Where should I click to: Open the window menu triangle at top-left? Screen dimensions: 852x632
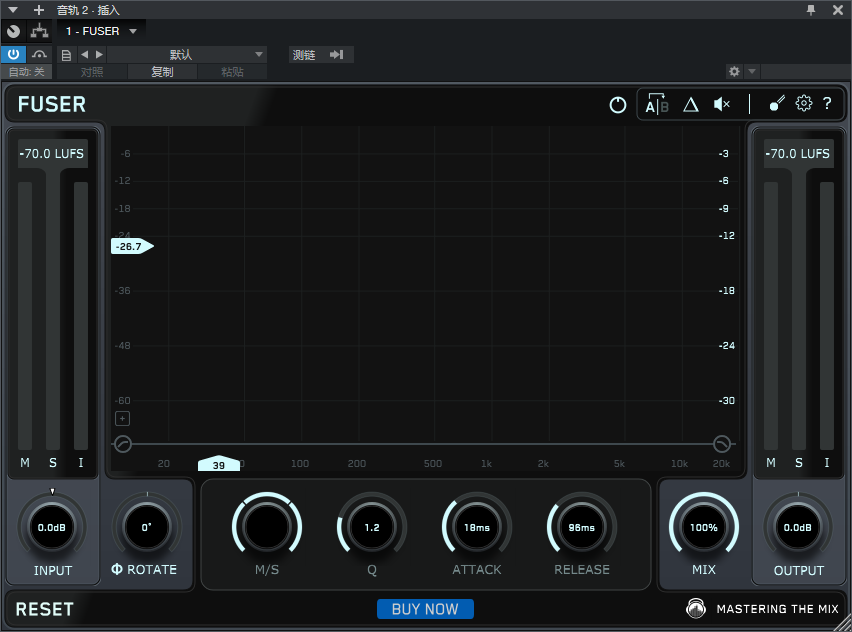click(x=13, y=10)
